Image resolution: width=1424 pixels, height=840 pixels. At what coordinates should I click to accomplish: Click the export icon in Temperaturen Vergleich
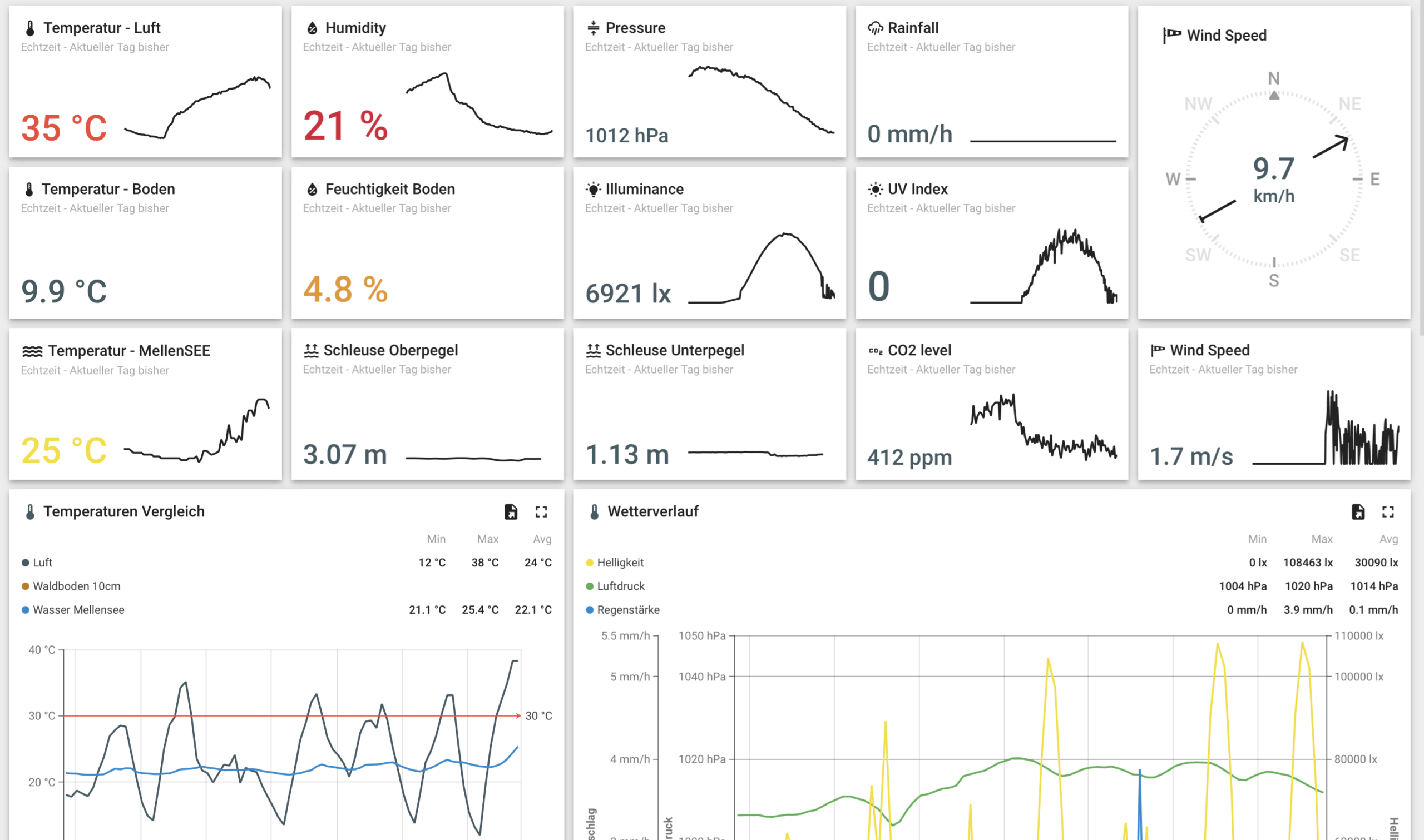coord(510,511)
